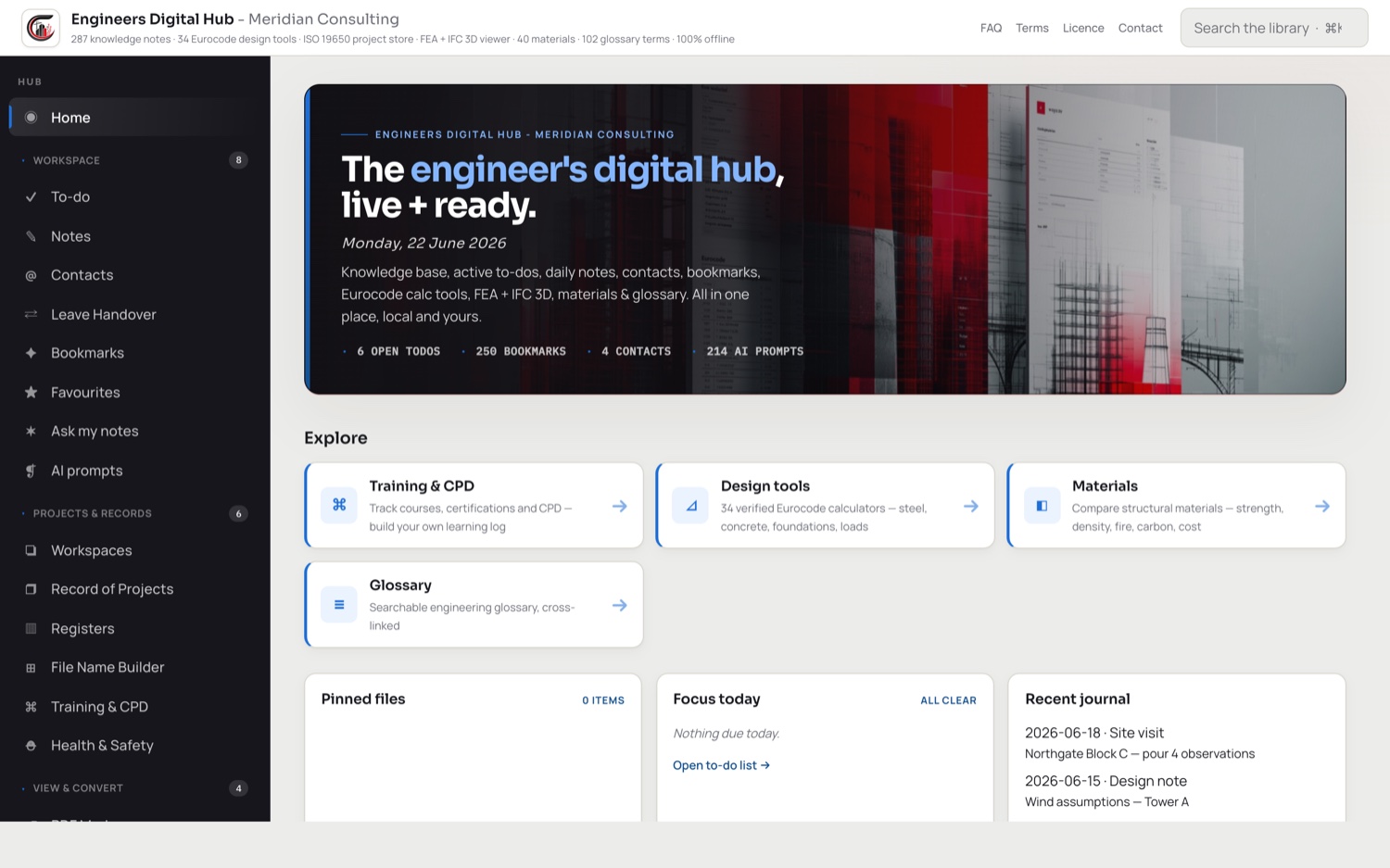1390x868 pixels.
Task: Click the Search the library field
Action: pyautogui.click(x=1274, y=28)
